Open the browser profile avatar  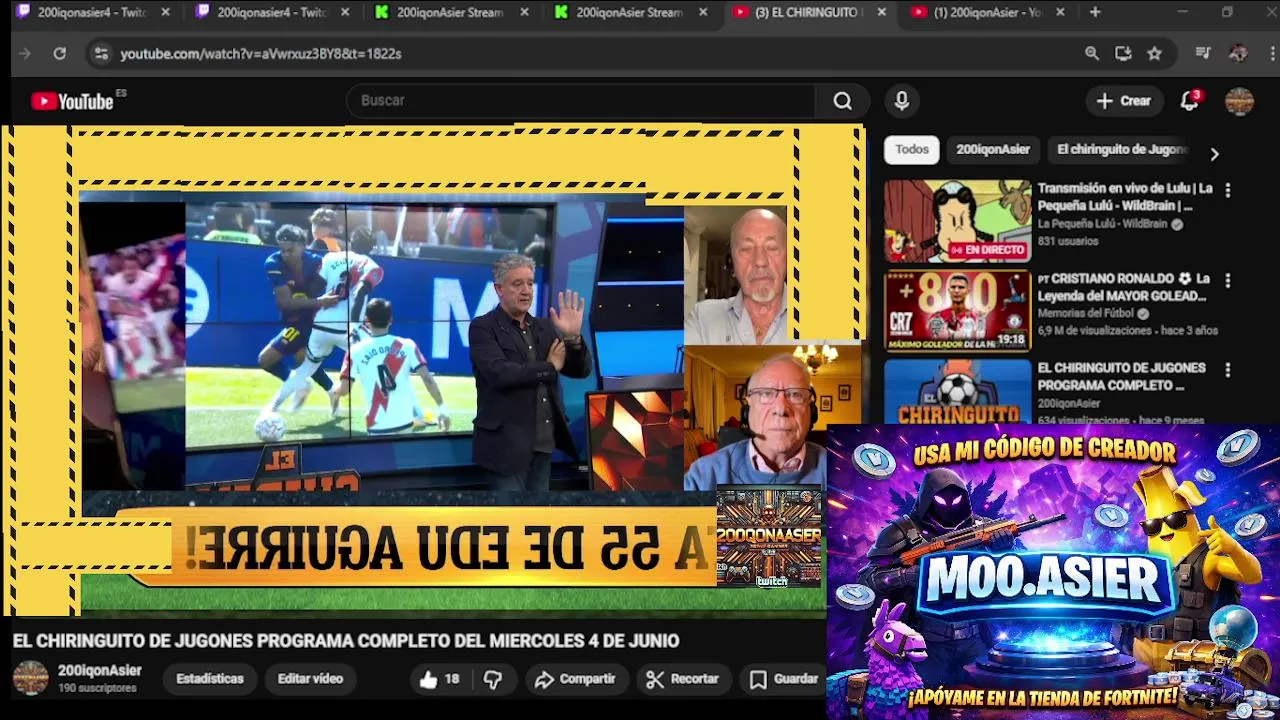1238,53
